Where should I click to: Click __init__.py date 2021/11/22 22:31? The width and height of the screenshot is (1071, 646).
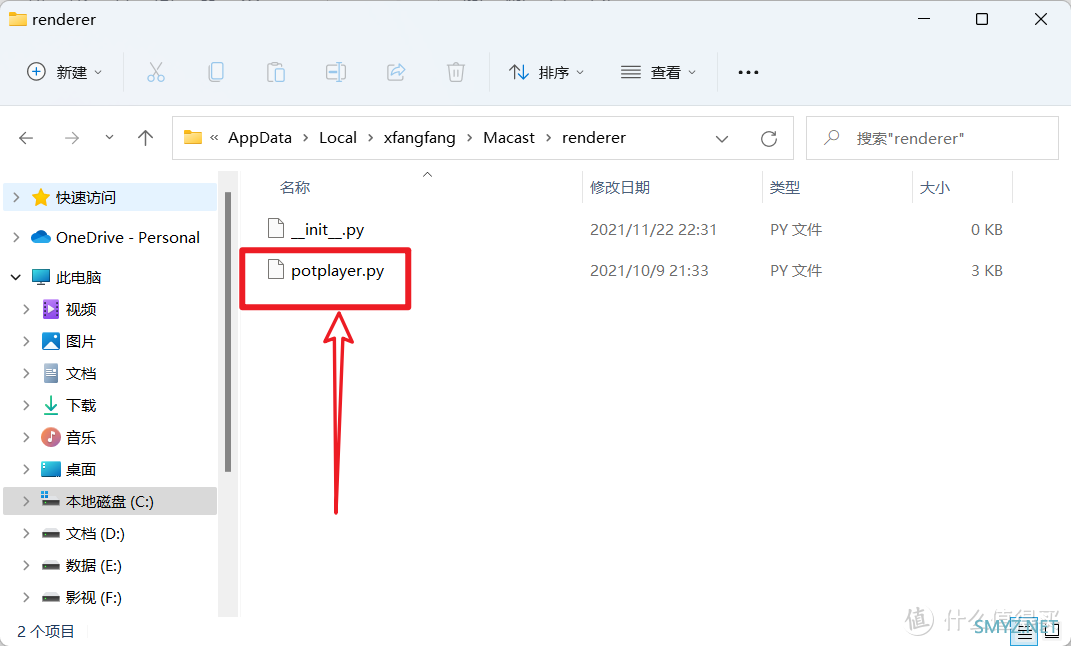pyautogui.click(x=653, y=229)
